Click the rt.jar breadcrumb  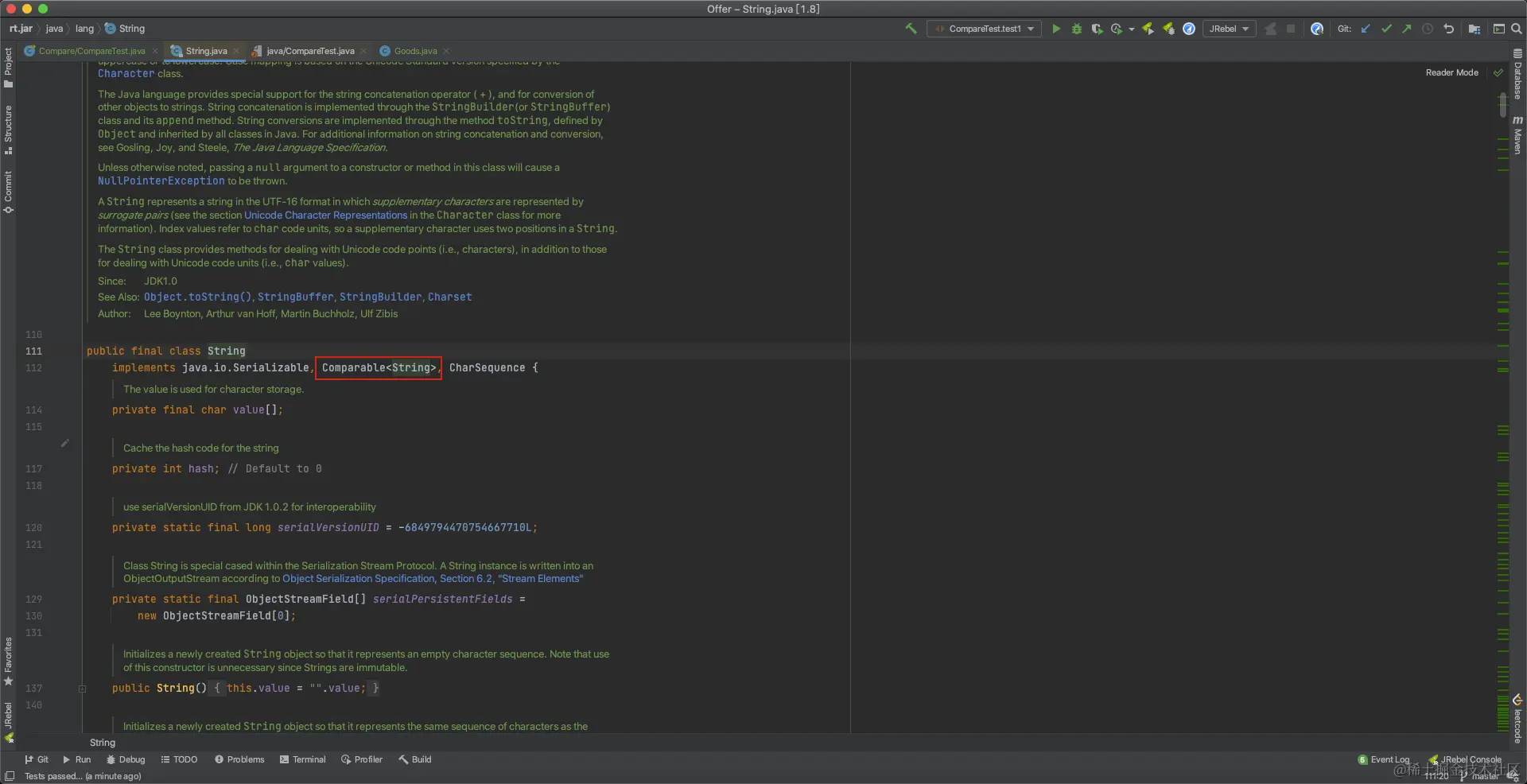pyautogui.click(x=21, y=29)
